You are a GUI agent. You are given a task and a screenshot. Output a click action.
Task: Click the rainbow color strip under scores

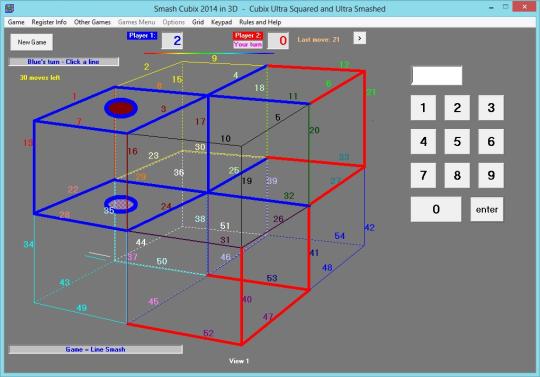coord(209,53)
